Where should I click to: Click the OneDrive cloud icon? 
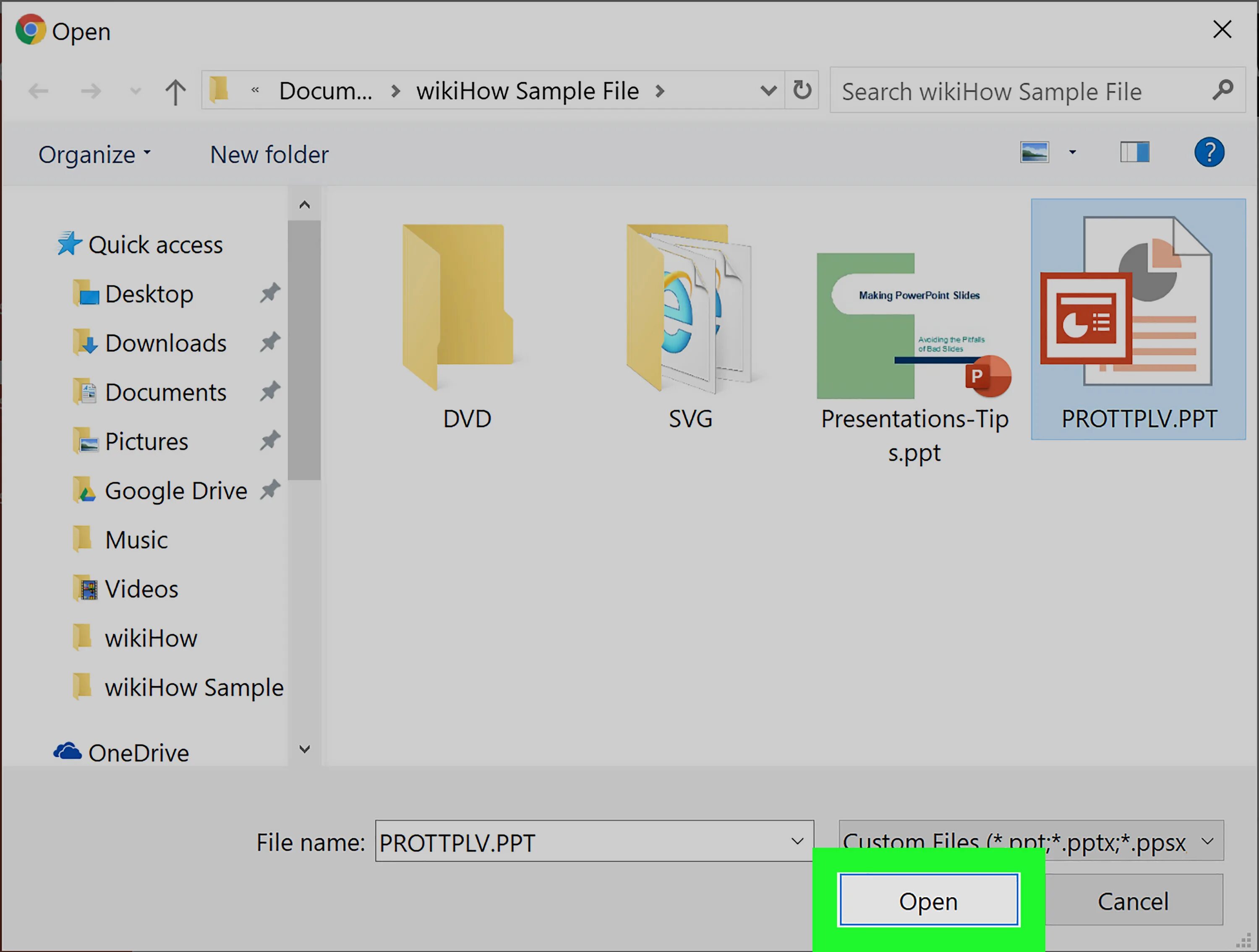click(68, 751)
